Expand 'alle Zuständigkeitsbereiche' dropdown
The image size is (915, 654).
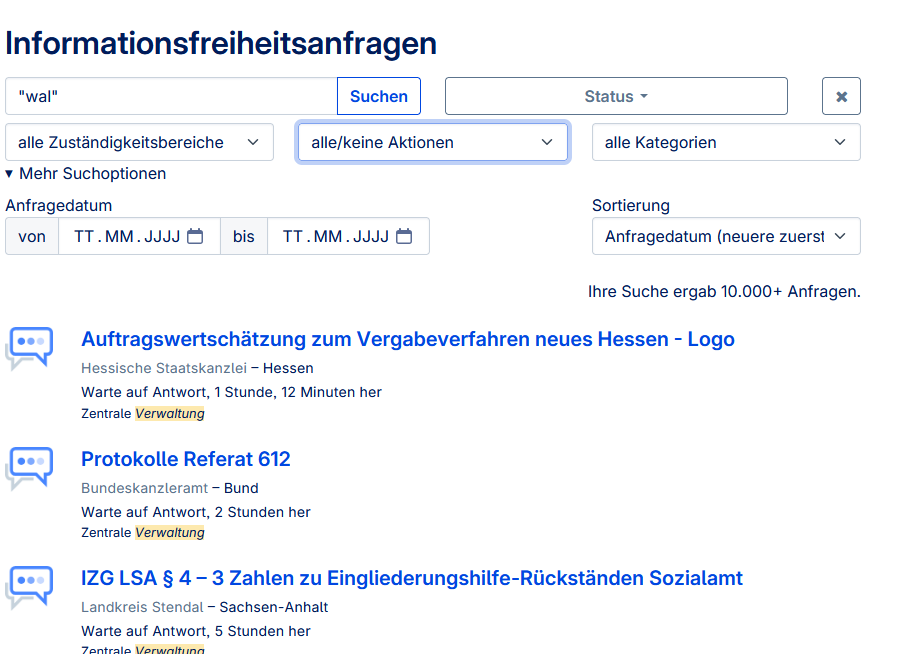[139, 143]
